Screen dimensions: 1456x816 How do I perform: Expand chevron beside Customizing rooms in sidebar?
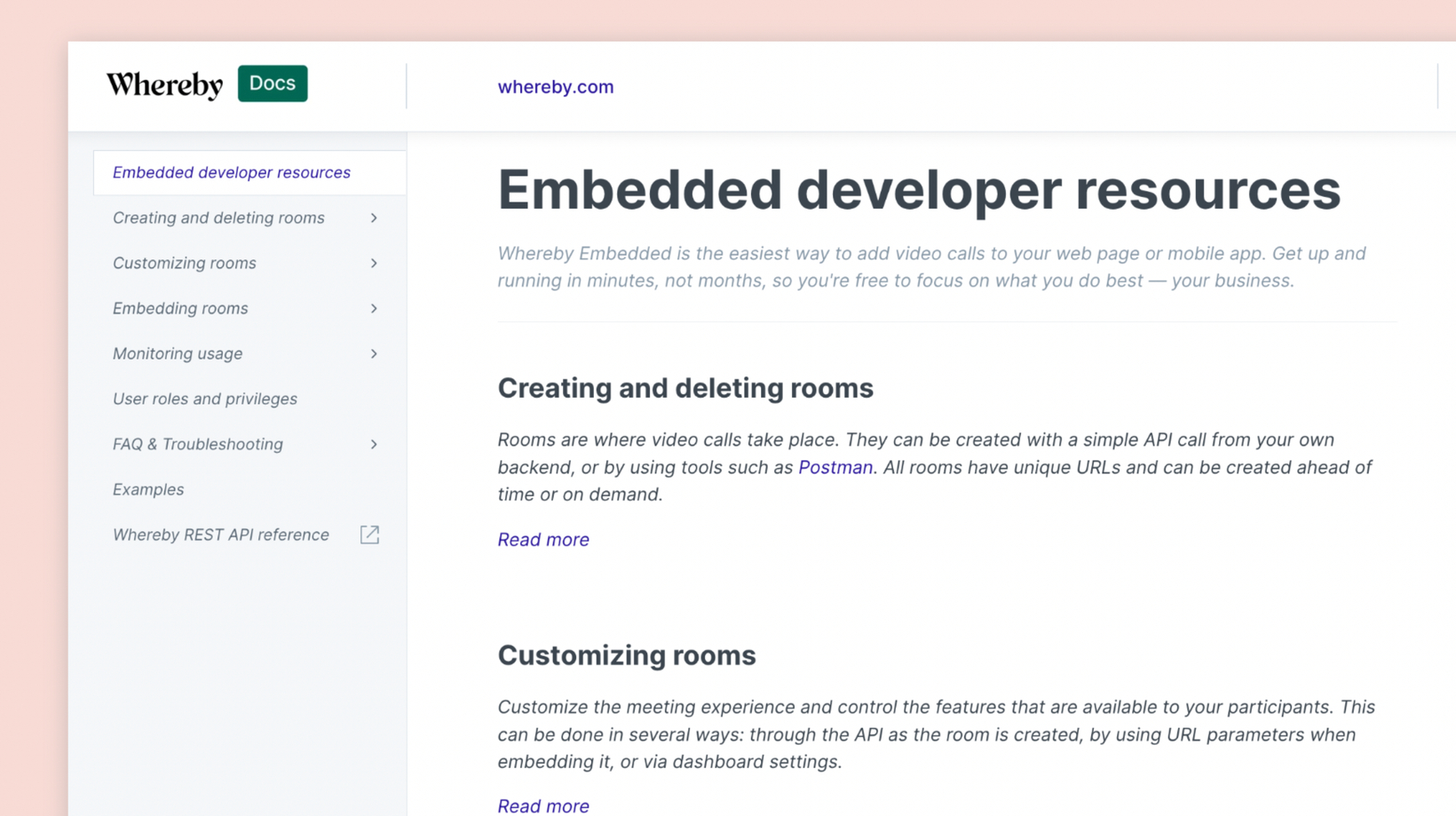pos(374,263)
